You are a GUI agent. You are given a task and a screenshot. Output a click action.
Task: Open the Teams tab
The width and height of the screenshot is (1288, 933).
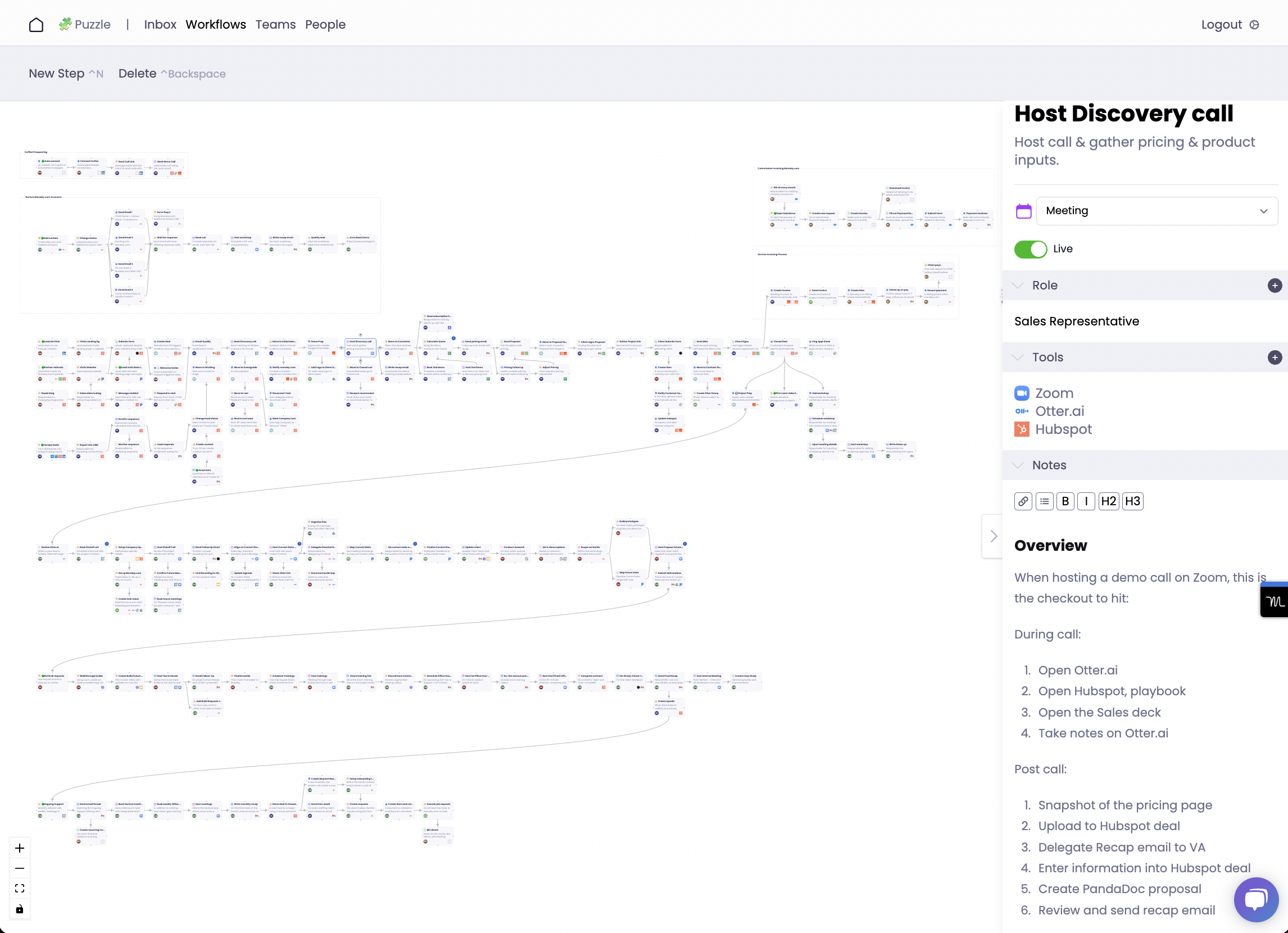[x=275, y=24]
